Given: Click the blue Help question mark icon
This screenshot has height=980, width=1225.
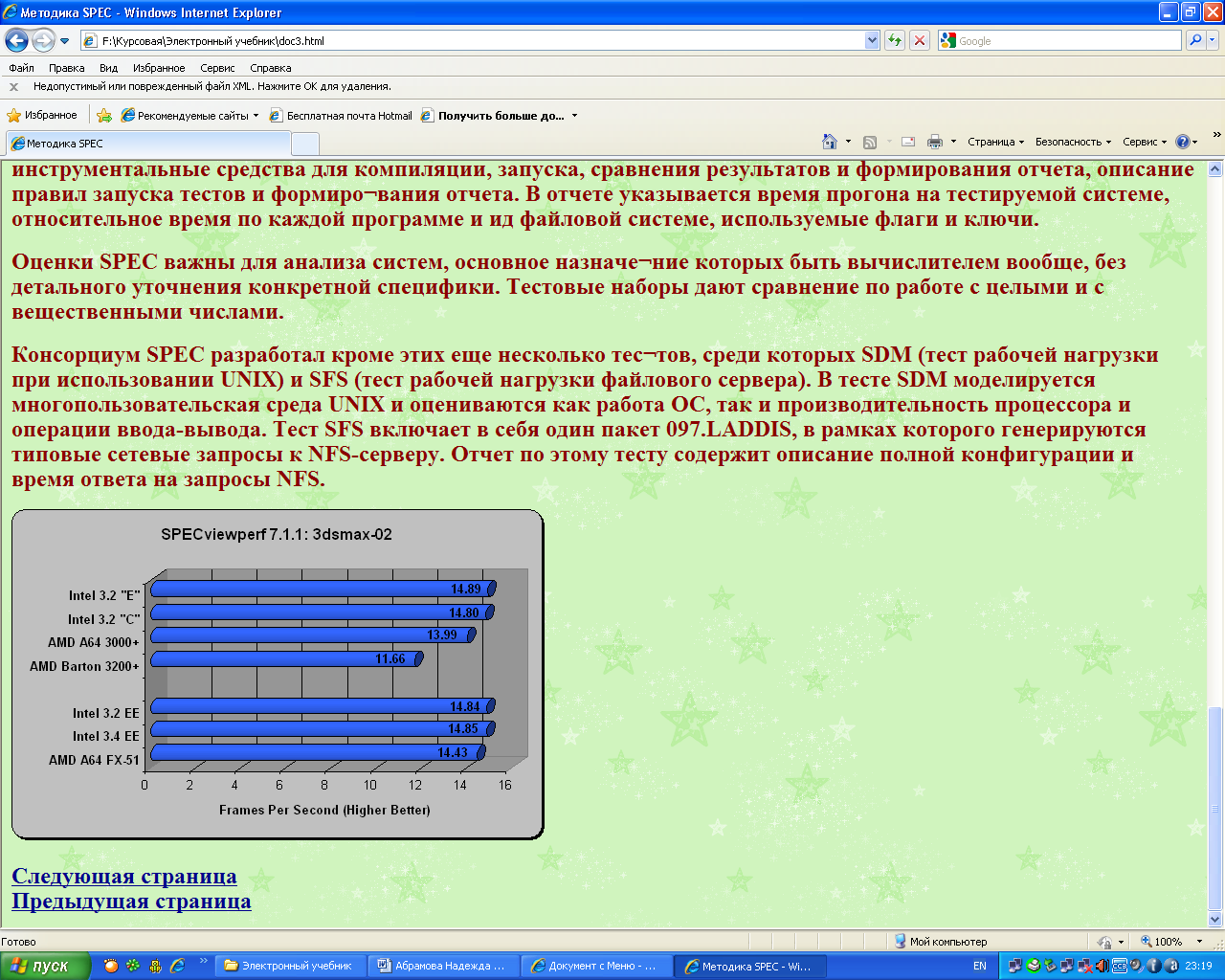Looking at the screenshot, I should click(x=1183, y=142).
